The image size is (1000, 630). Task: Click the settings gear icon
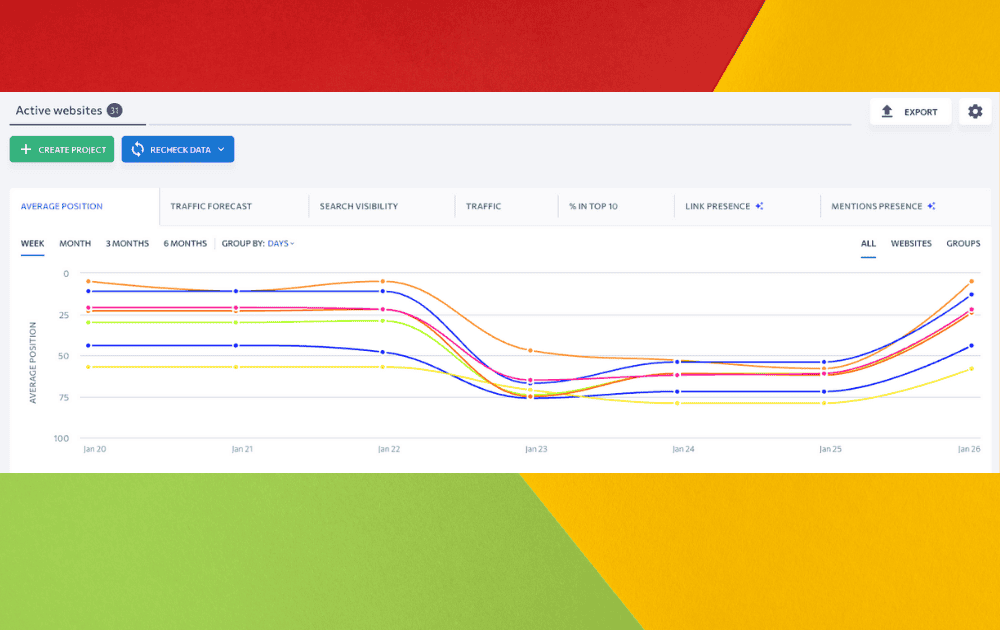click(x=975, y=112)
